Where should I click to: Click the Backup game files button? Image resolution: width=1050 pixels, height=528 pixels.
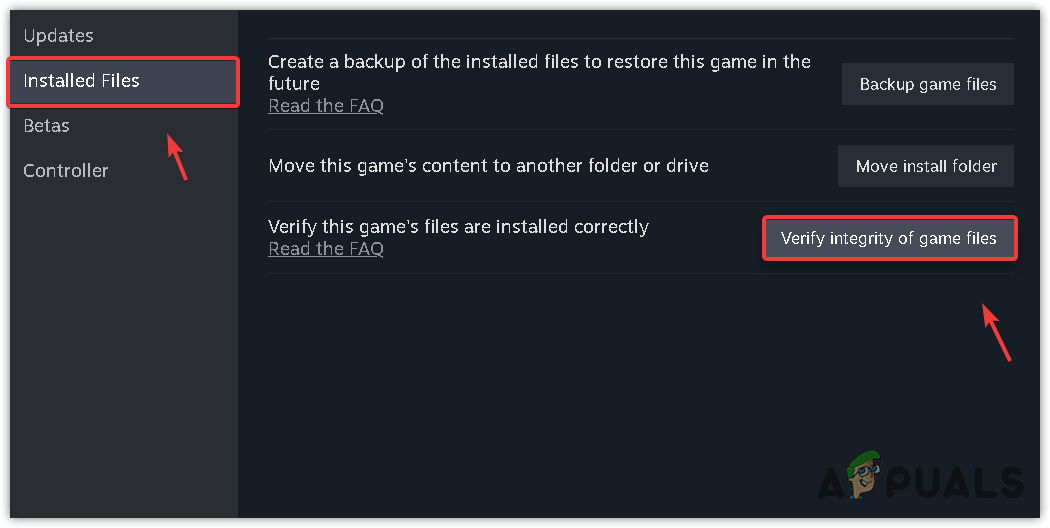click(927, 84)
